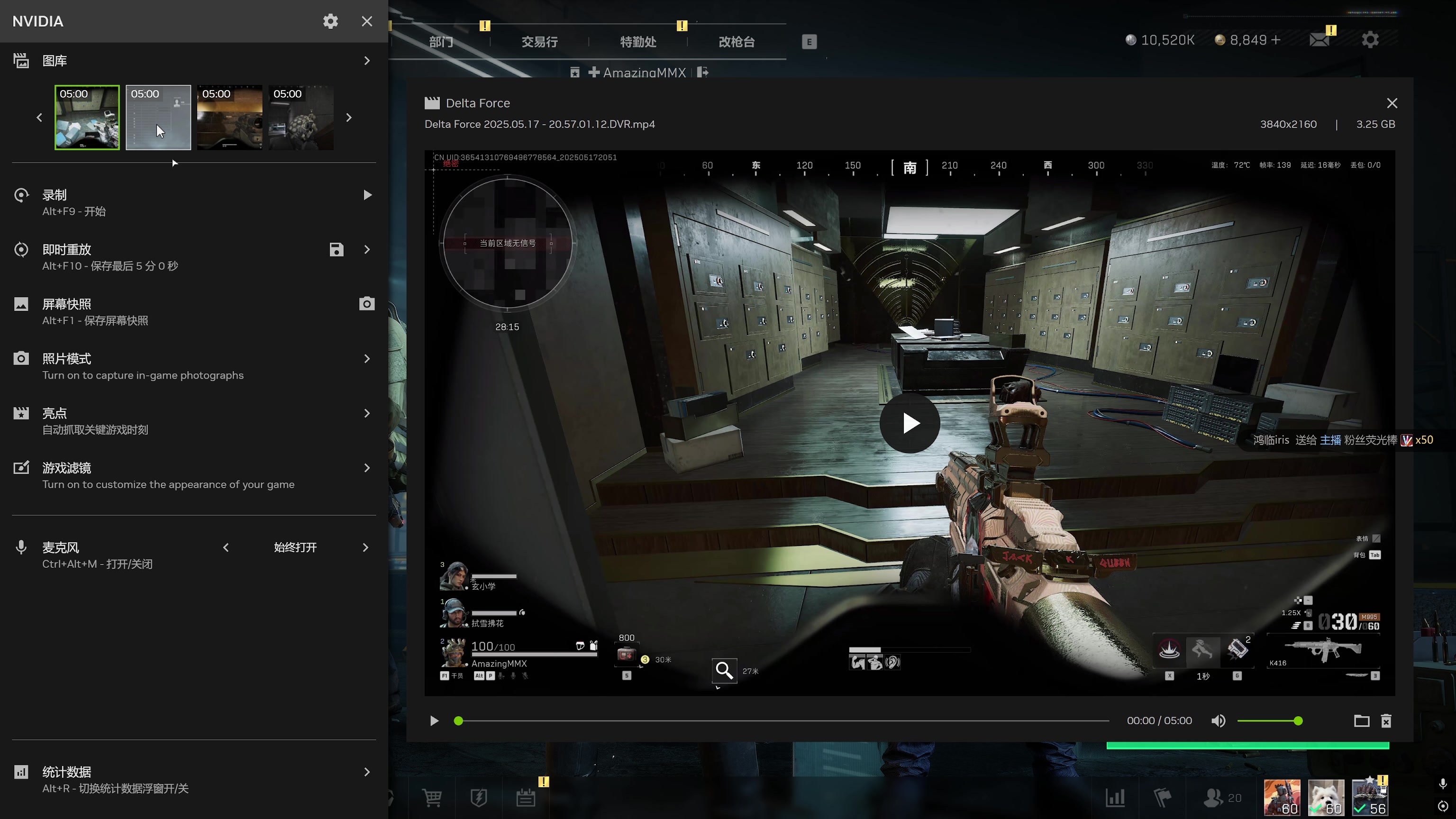Expand 即时重放 instant replay options

coord(367,250)
